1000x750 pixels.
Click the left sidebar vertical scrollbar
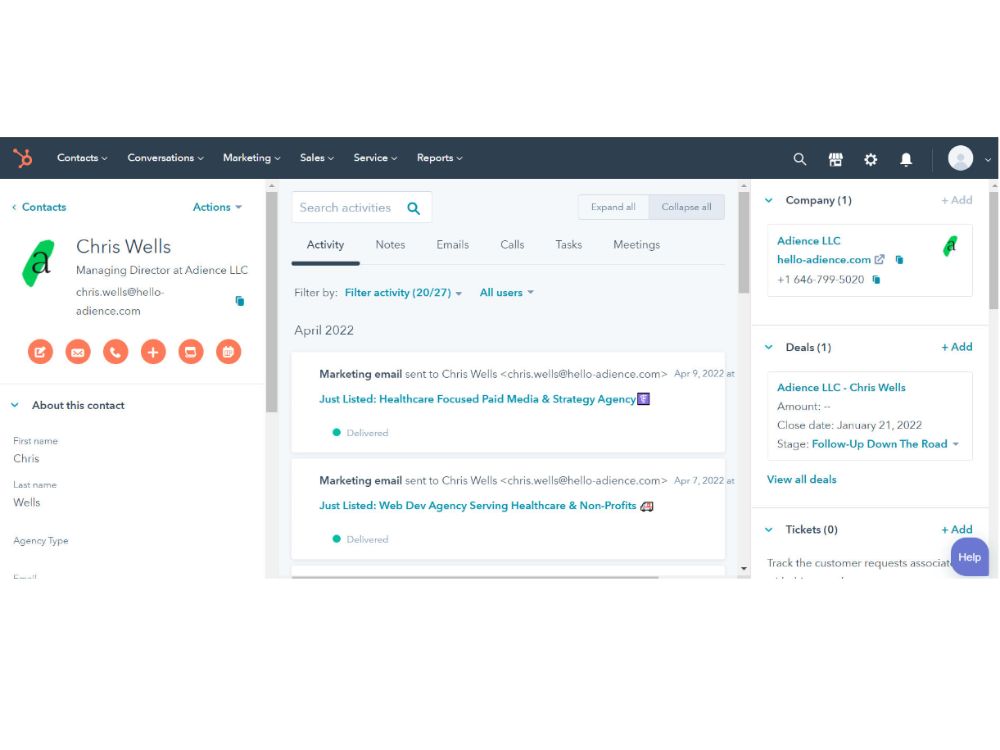(x=272, y=302)
